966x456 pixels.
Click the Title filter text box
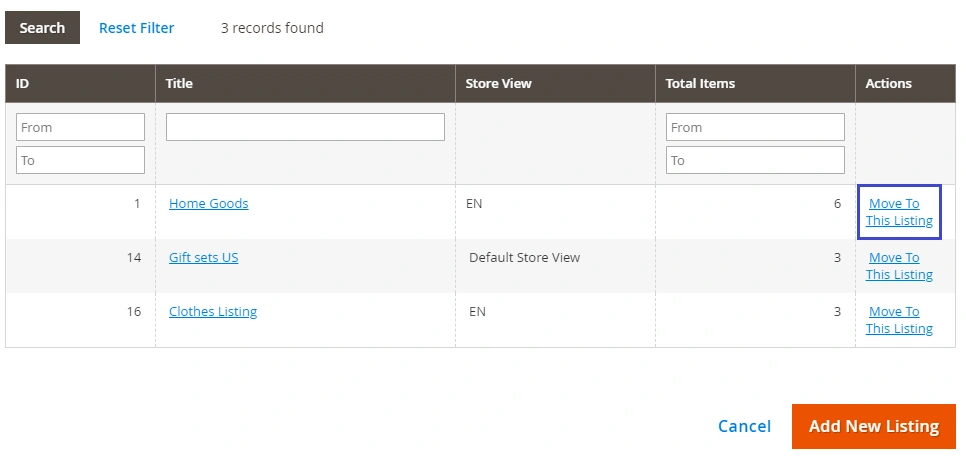tap(305, 127)
